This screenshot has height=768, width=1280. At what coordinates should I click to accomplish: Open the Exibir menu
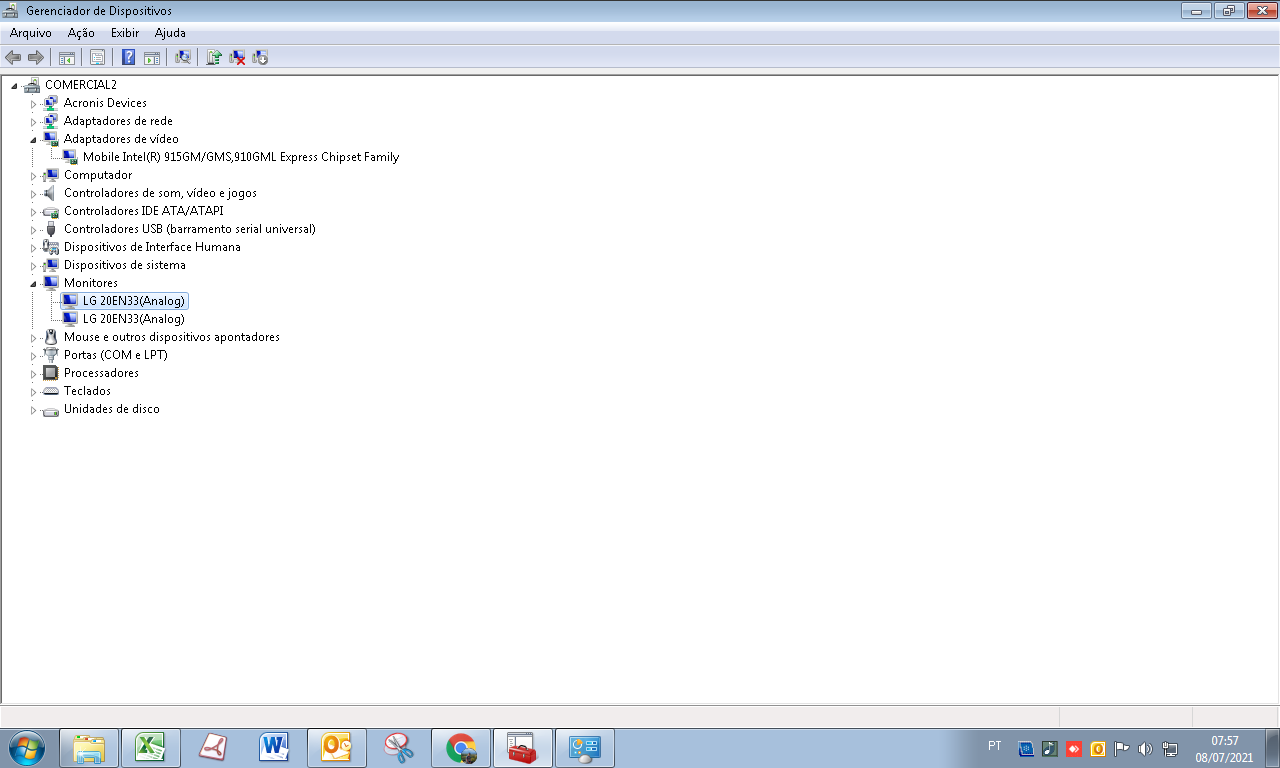[x=125, y=33]
